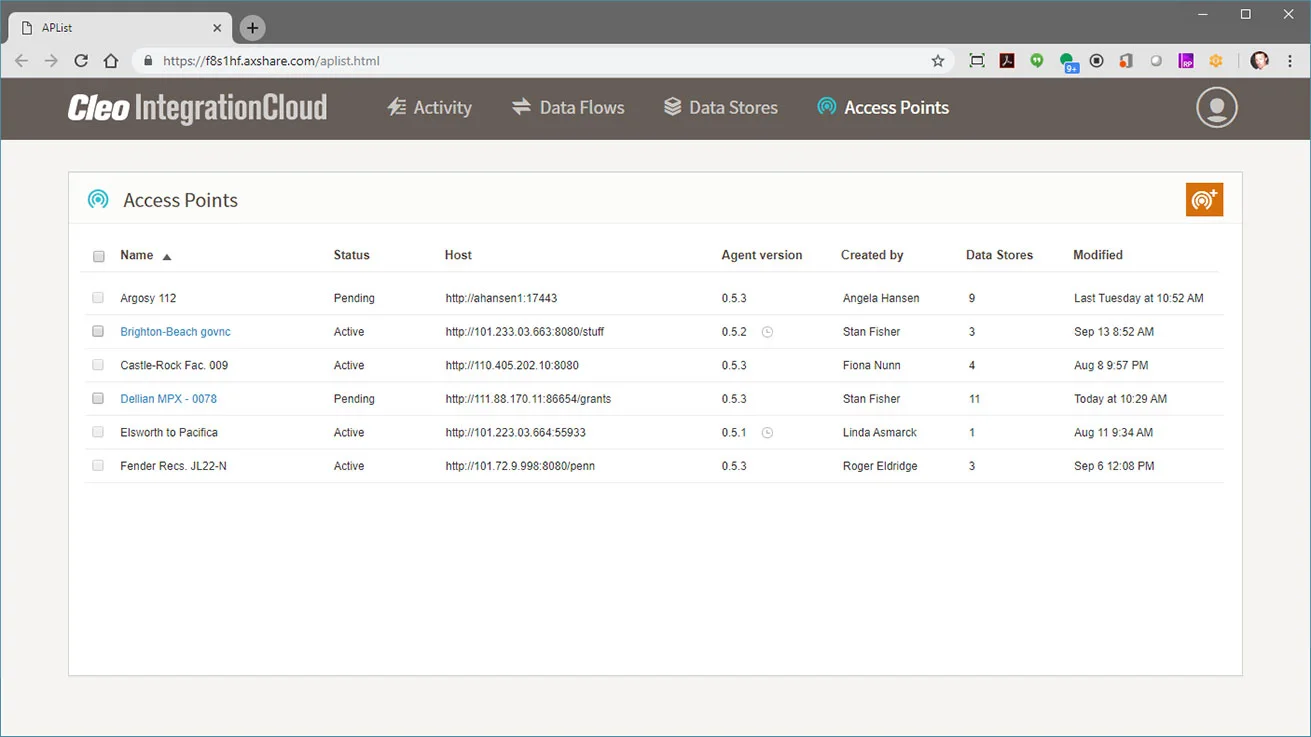Select the APList browser tab

[120, 28]
